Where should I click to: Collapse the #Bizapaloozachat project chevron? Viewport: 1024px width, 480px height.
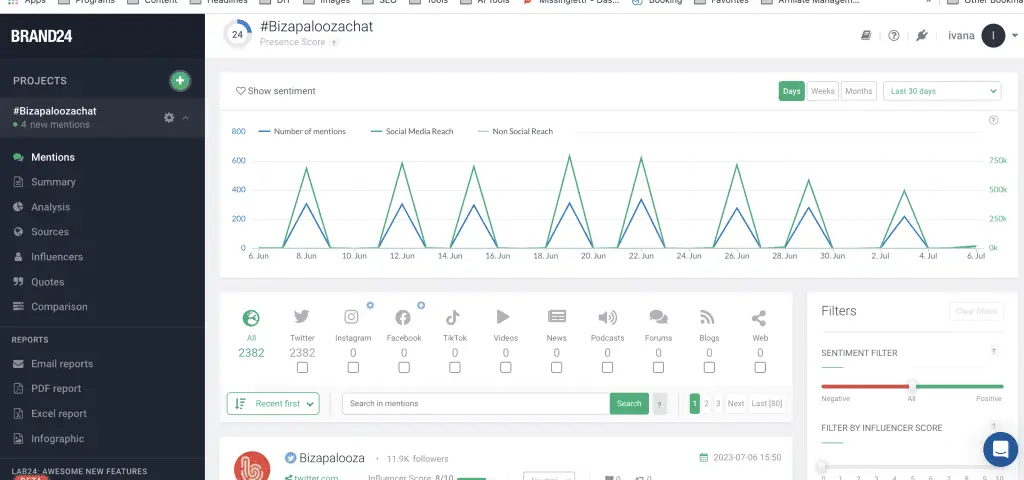click(185, 118)
